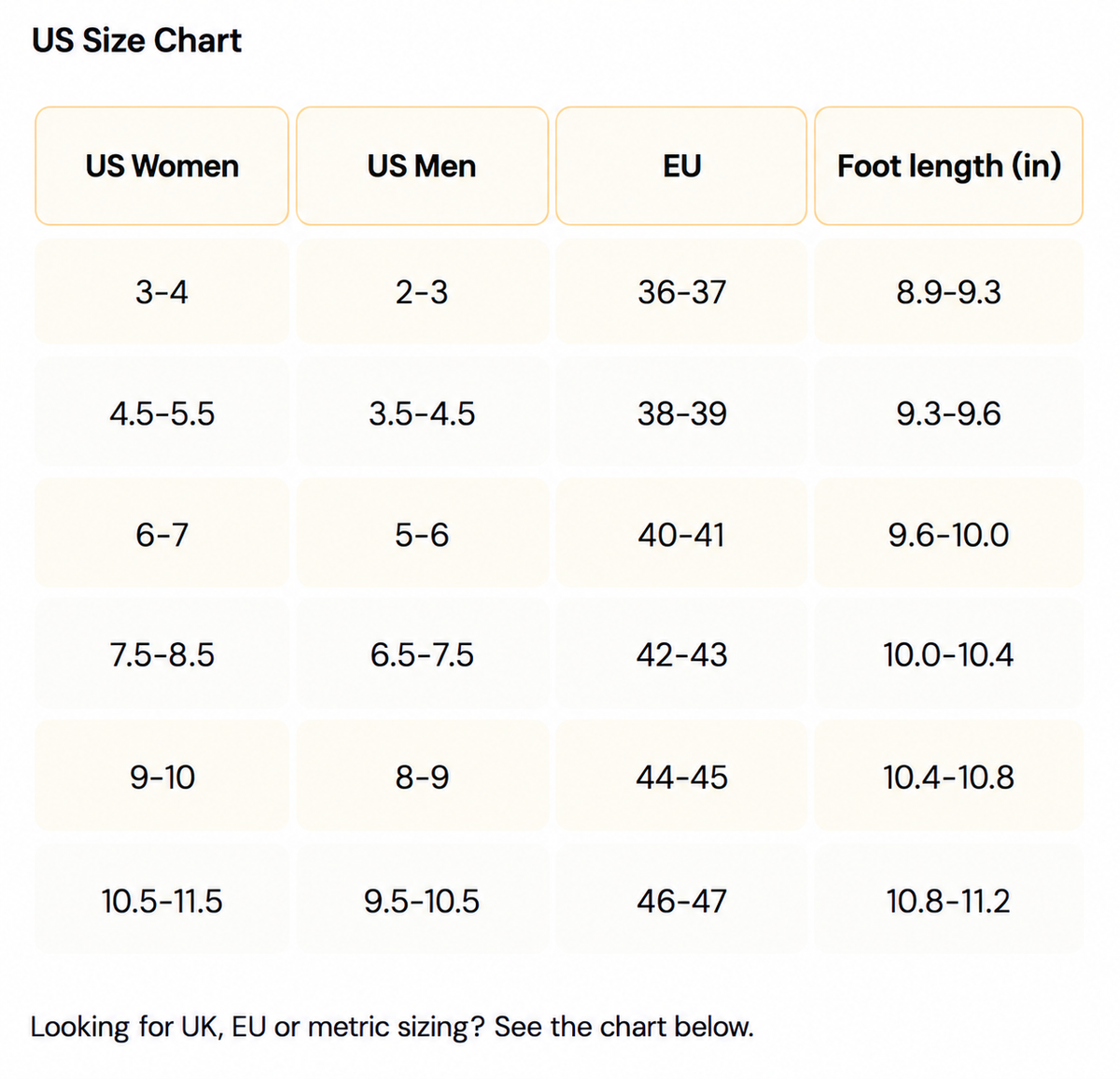Click EU size 44-45 cell
The width and height of the screenshot is (1120, 1079).
(x=681, y=777)
